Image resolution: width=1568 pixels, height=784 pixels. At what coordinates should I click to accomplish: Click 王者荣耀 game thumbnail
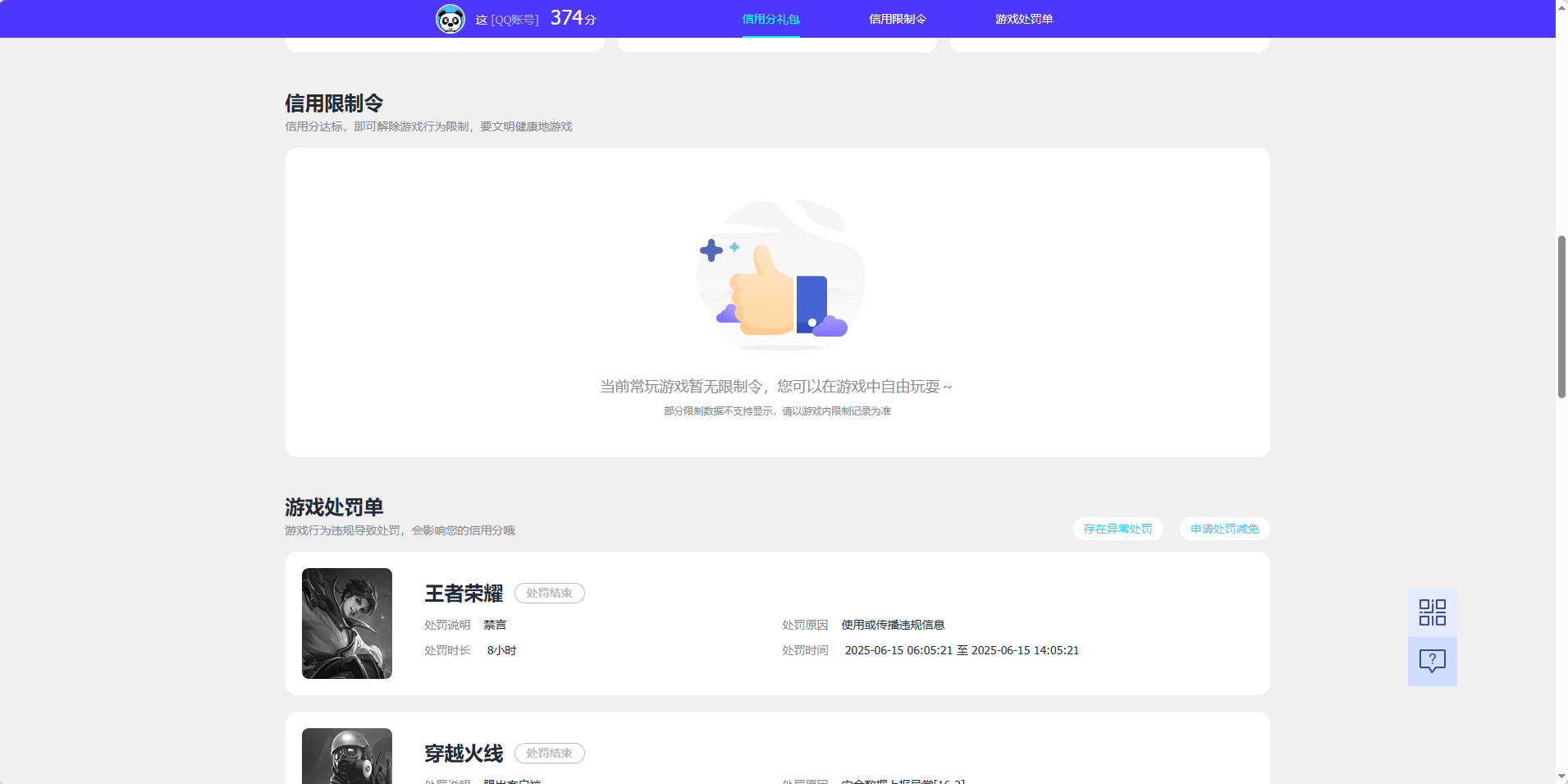tap(347, 623)
